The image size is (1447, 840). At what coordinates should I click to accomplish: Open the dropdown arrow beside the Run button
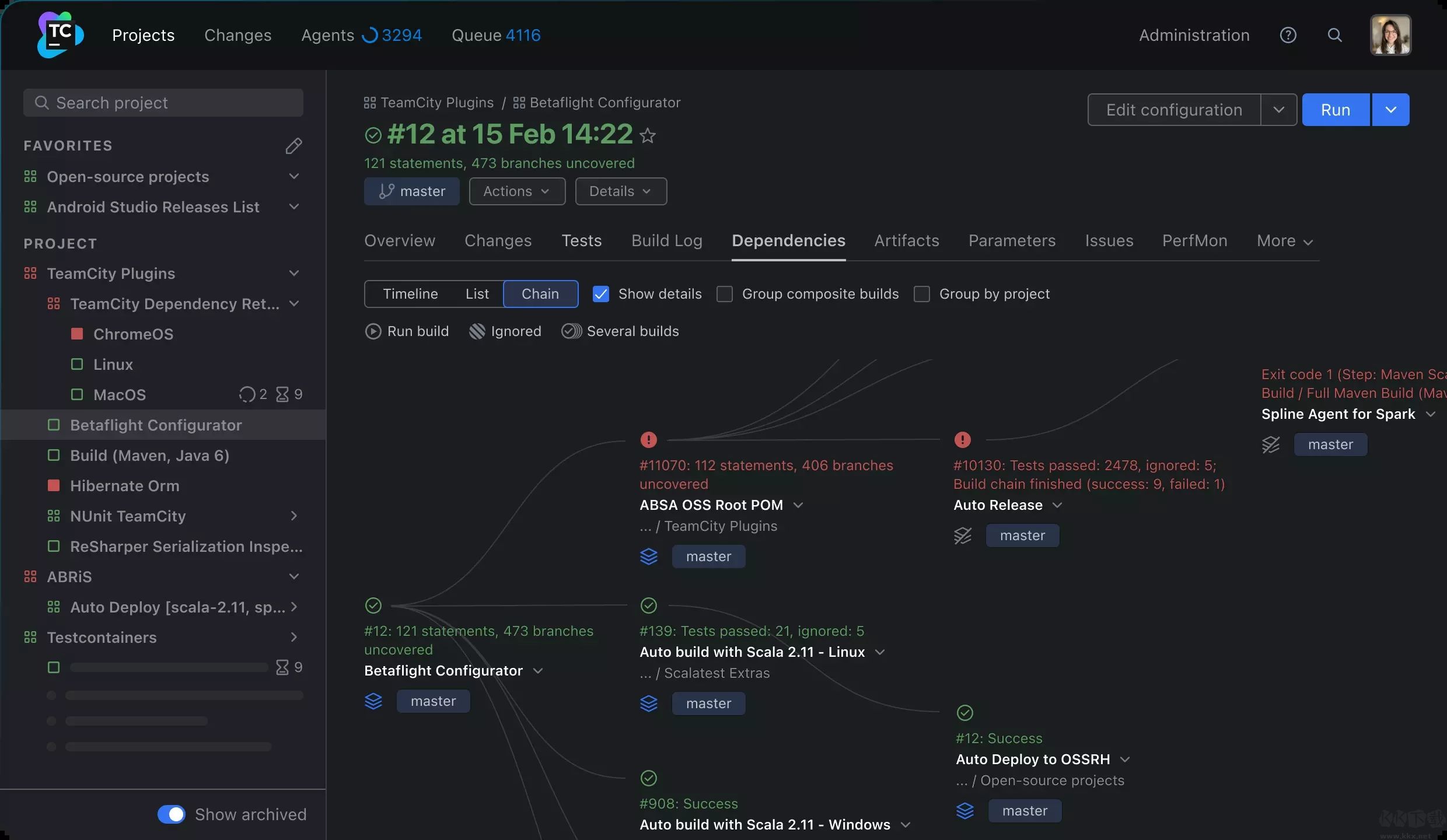pyautogui.click(x=1390, y=110)
